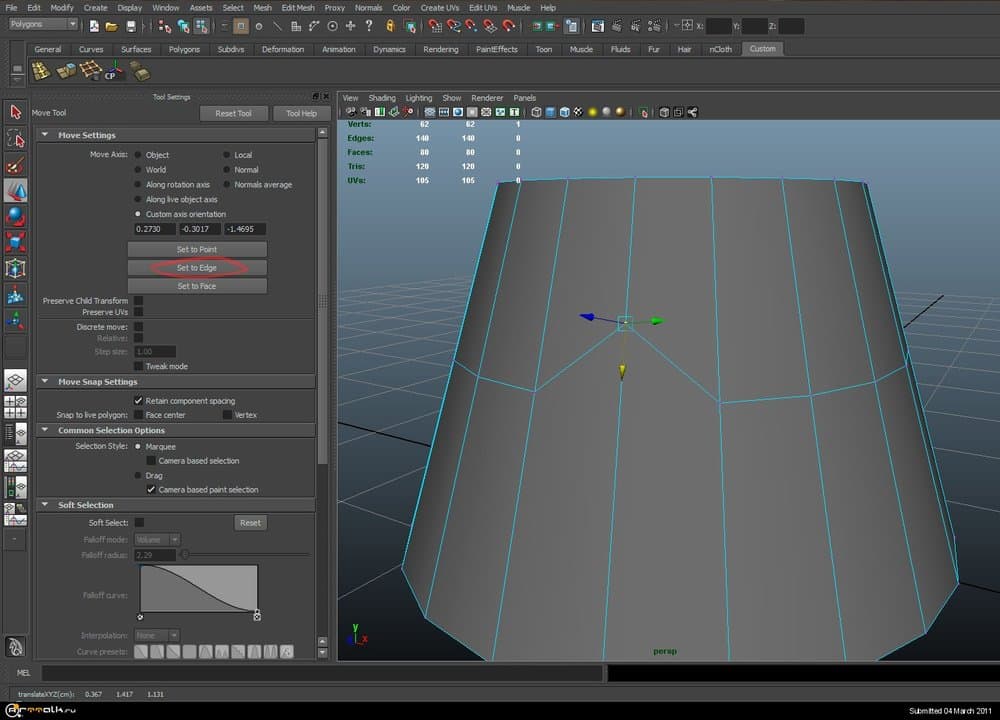This screenshot has width=1000, height=720.
Task: Choose the Rotate tool sphere icon
Action: 15,216
